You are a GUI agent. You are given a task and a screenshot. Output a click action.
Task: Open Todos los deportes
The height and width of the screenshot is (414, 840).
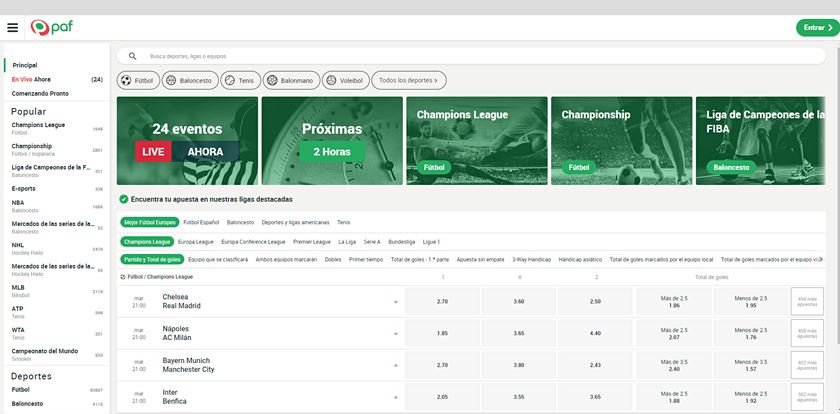coord(409,80)
